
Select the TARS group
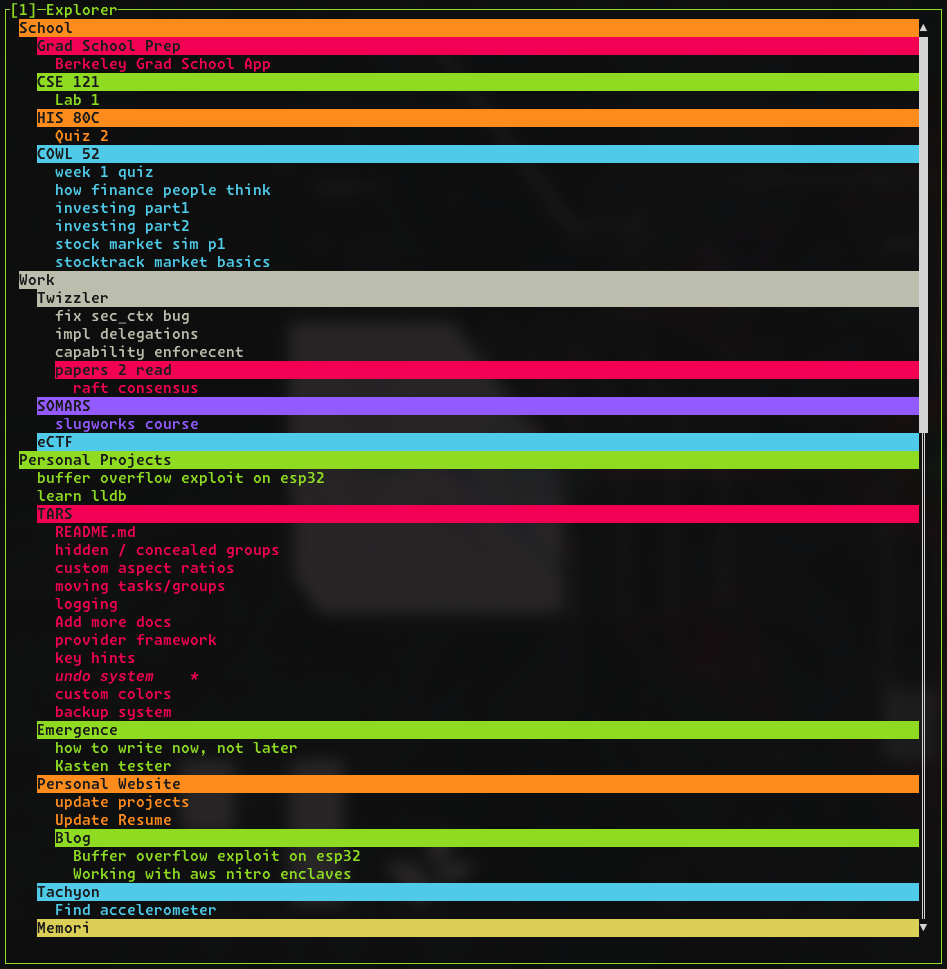478,514
